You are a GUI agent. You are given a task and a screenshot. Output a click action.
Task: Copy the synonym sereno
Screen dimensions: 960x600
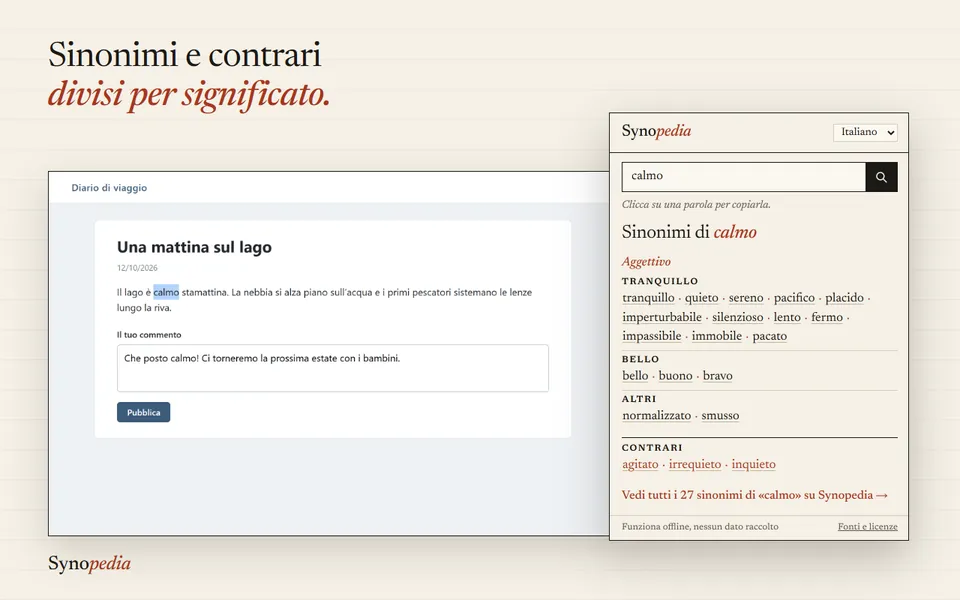(746, 298)
